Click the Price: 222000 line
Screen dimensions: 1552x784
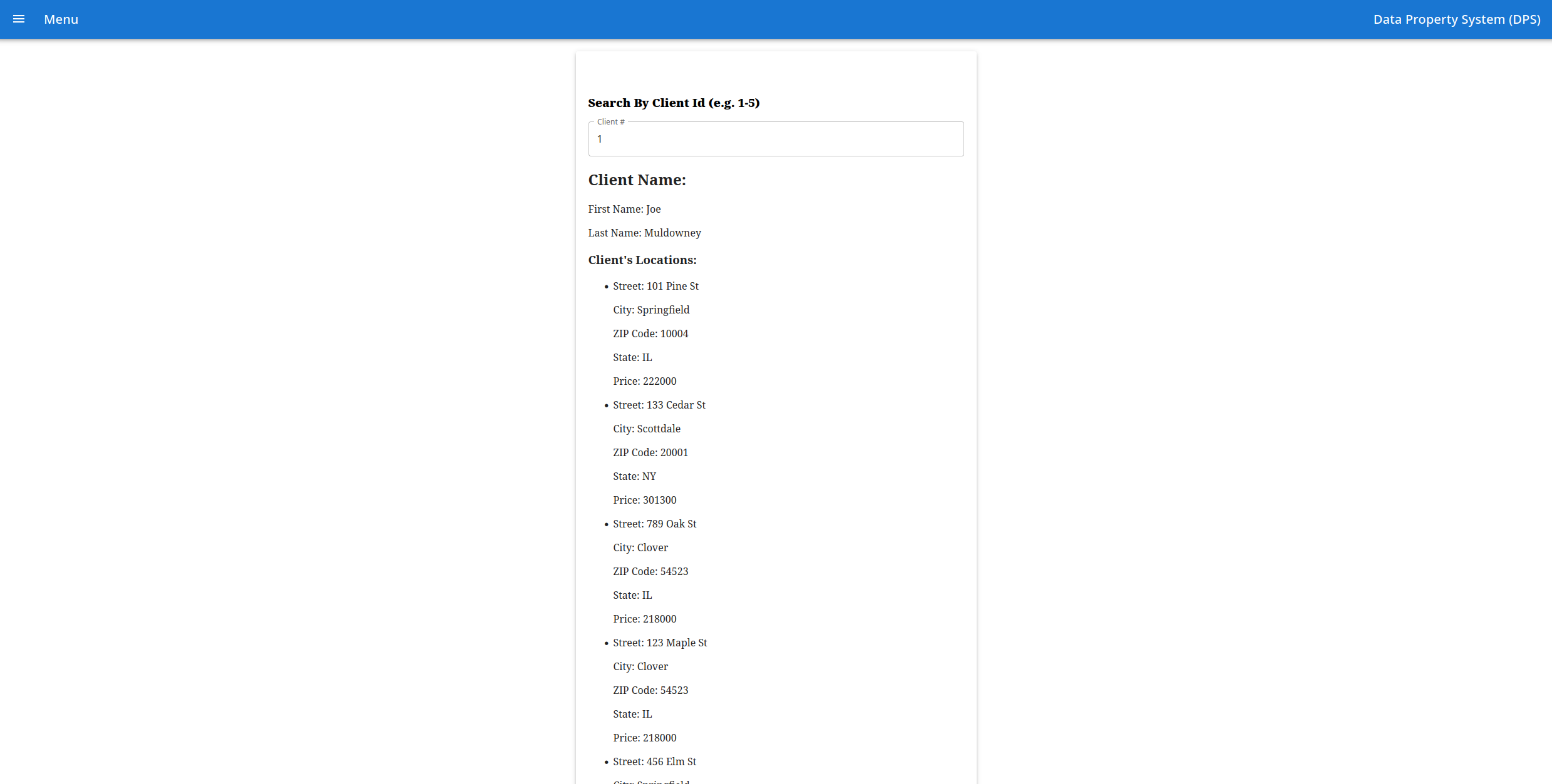tap(644, 381)
